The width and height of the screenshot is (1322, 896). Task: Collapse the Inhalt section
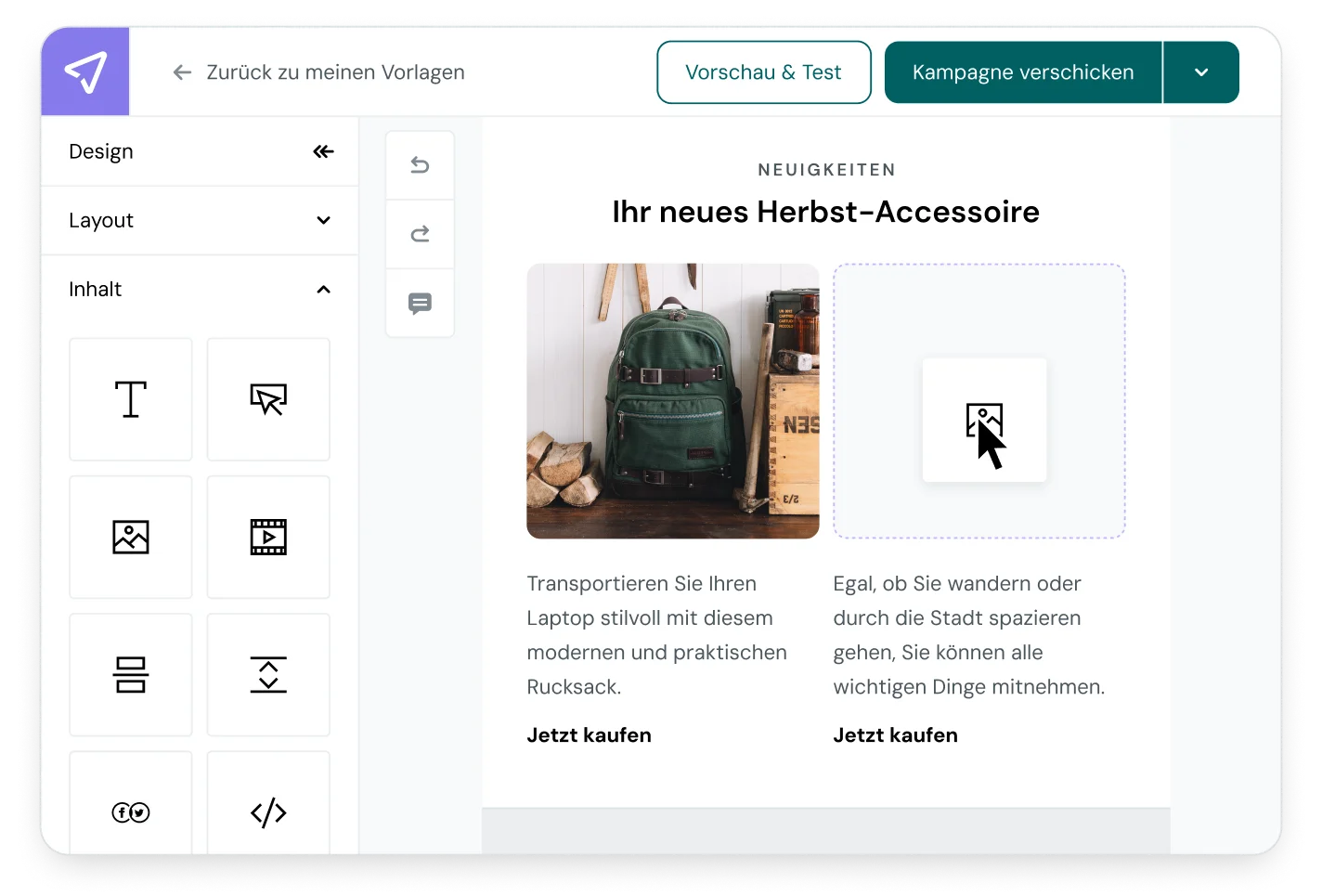pos(323,290)
